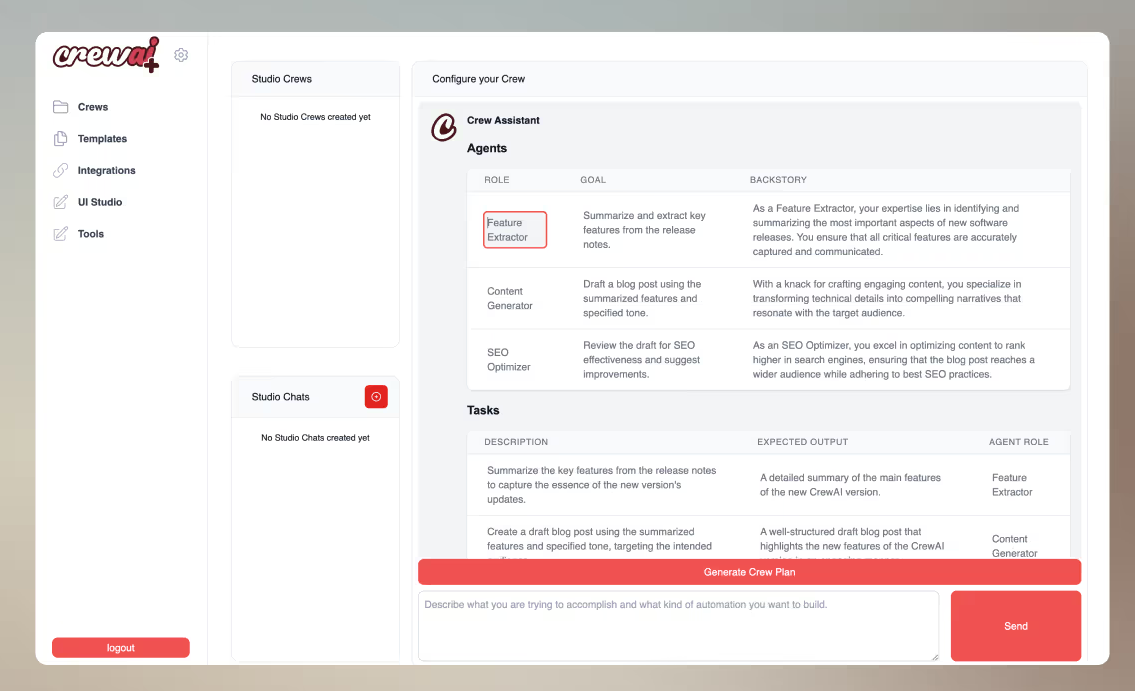Click the UI Studio pencil icon
This screenshot has width=1135, height=691.
point(61,202)
